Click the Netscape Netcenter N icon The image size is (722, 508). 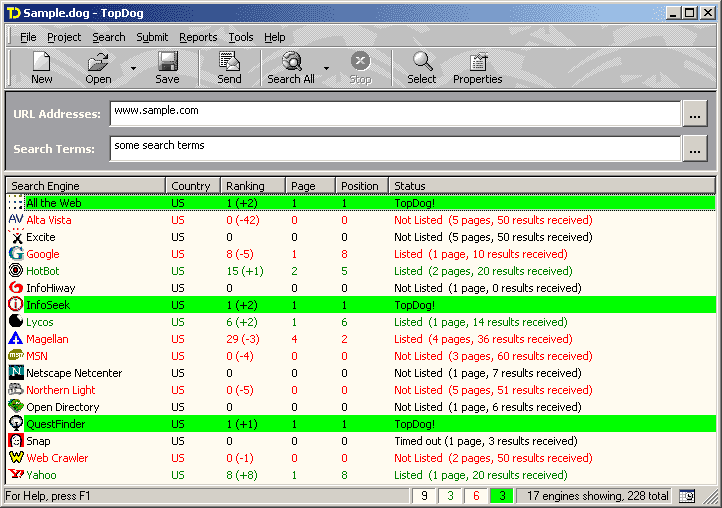click(16, 372)
